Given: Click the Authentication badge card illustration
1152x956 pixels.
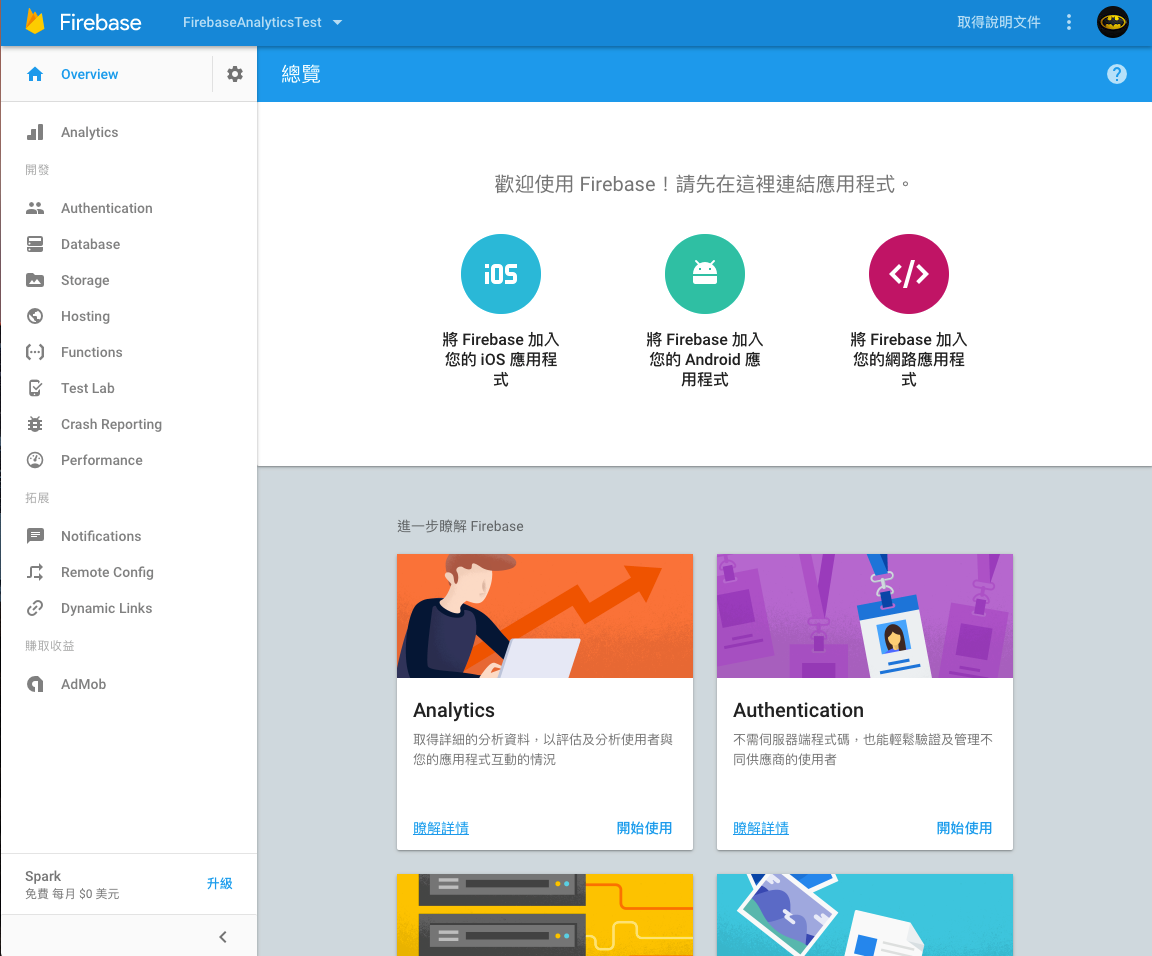Looking at the screenshot, I should click(x=865, y=616).
